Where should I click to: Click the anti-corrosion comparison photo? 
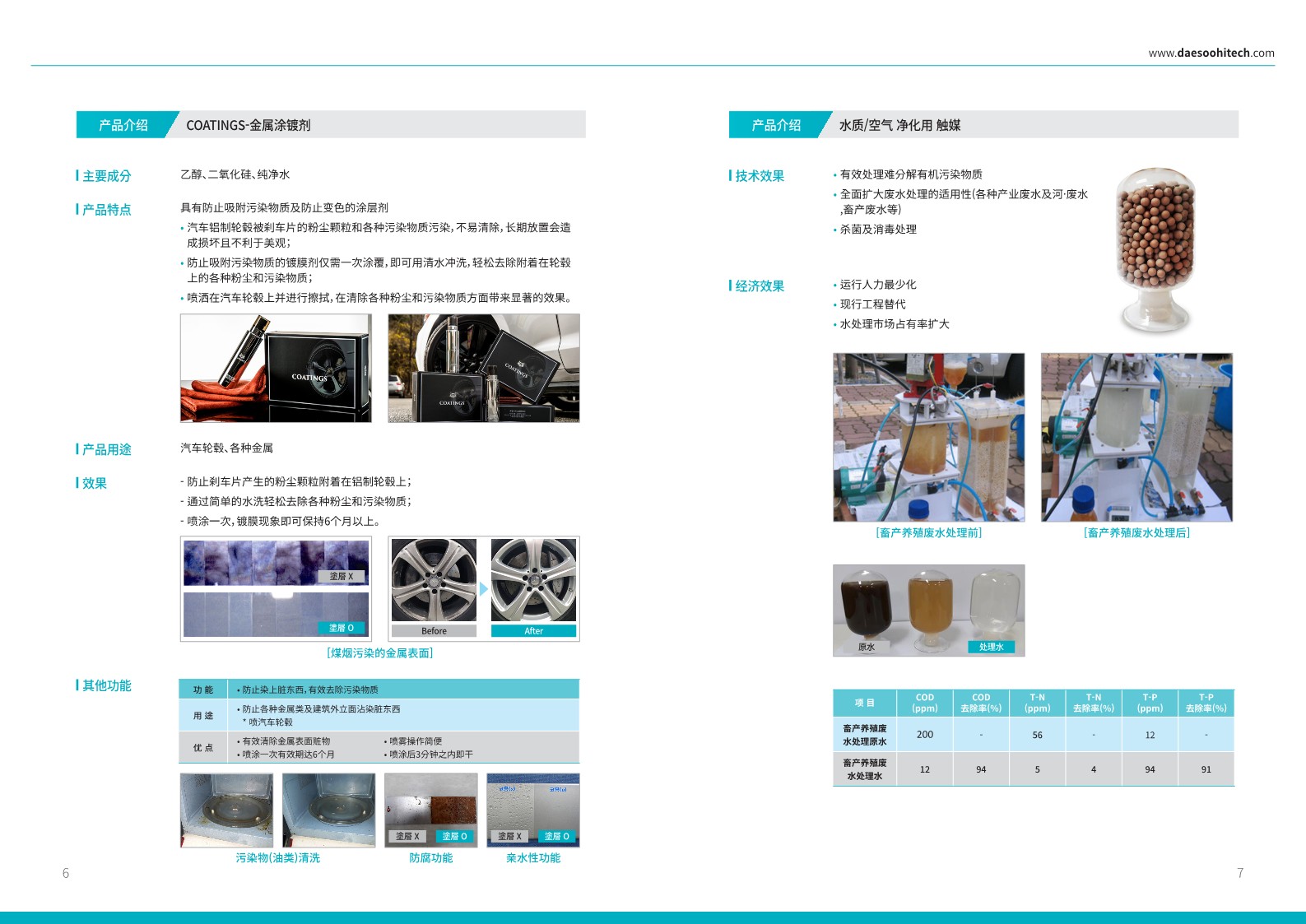[431, 810]
